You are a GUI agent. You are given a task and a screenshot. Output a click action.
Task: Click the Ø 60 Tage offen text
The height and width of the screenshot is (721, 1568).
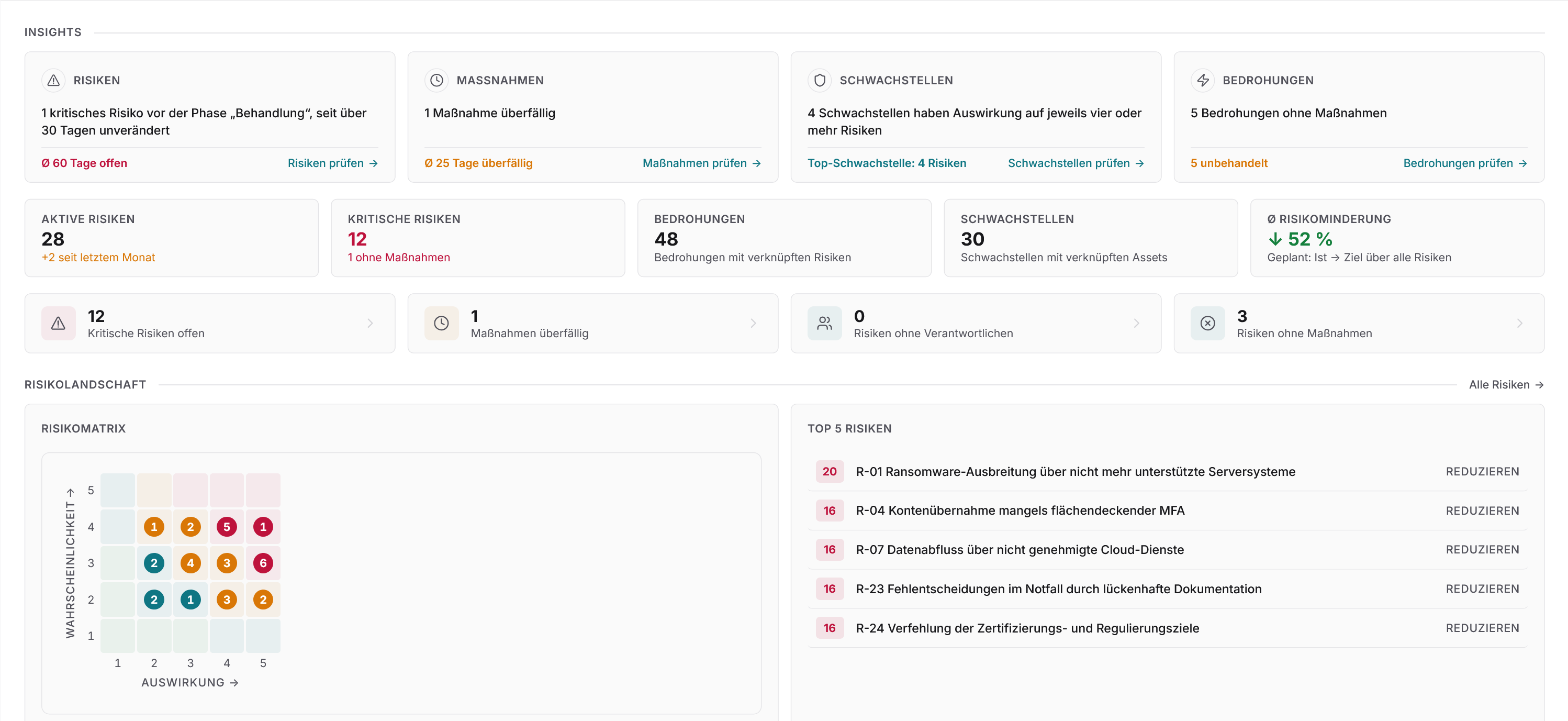pyautogui.click(x=84, y=163)
